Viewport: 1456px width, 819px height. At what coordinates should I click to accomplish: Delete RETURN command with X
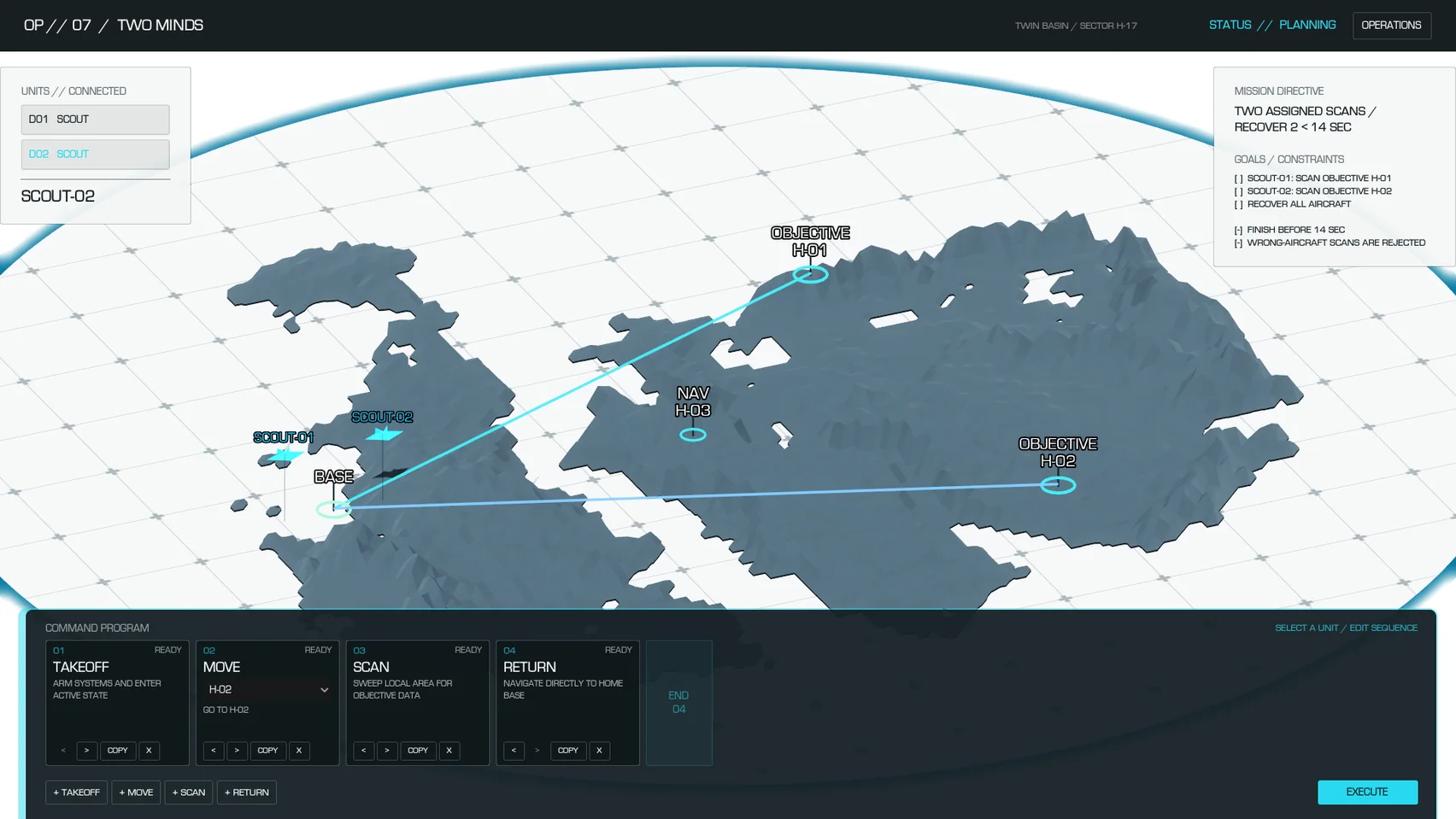point(599,751)
